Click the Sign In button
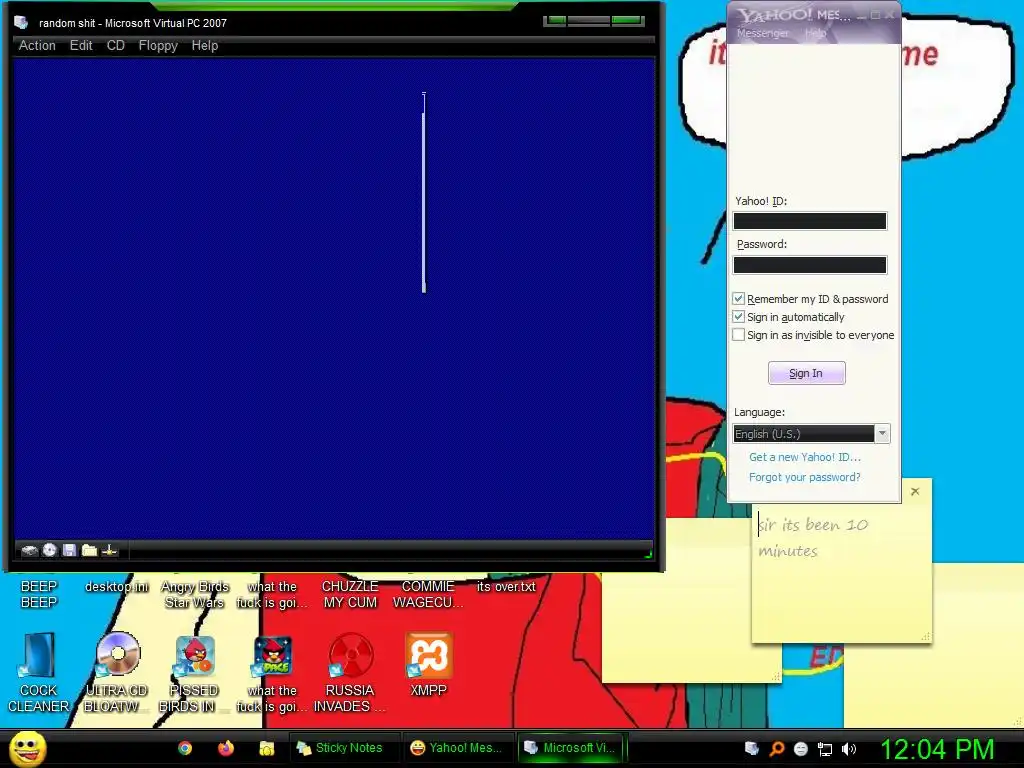 click(x=807, y=373)
